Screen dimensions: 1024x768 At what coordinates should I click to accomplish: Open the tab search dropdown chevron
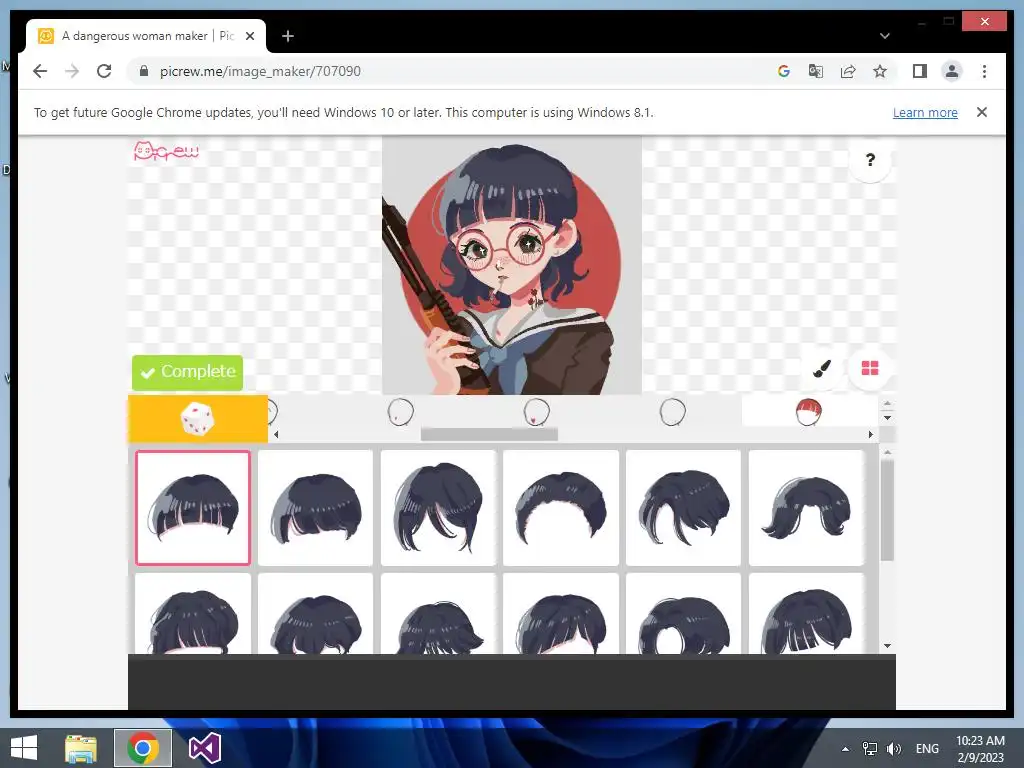pos(884,36)
